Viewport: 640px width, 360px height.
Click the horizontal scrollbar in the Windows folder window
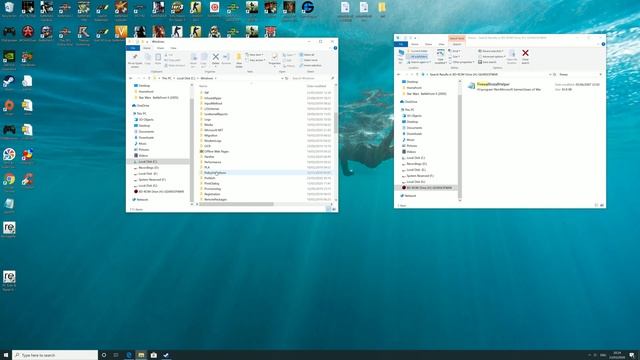[237, 204]
